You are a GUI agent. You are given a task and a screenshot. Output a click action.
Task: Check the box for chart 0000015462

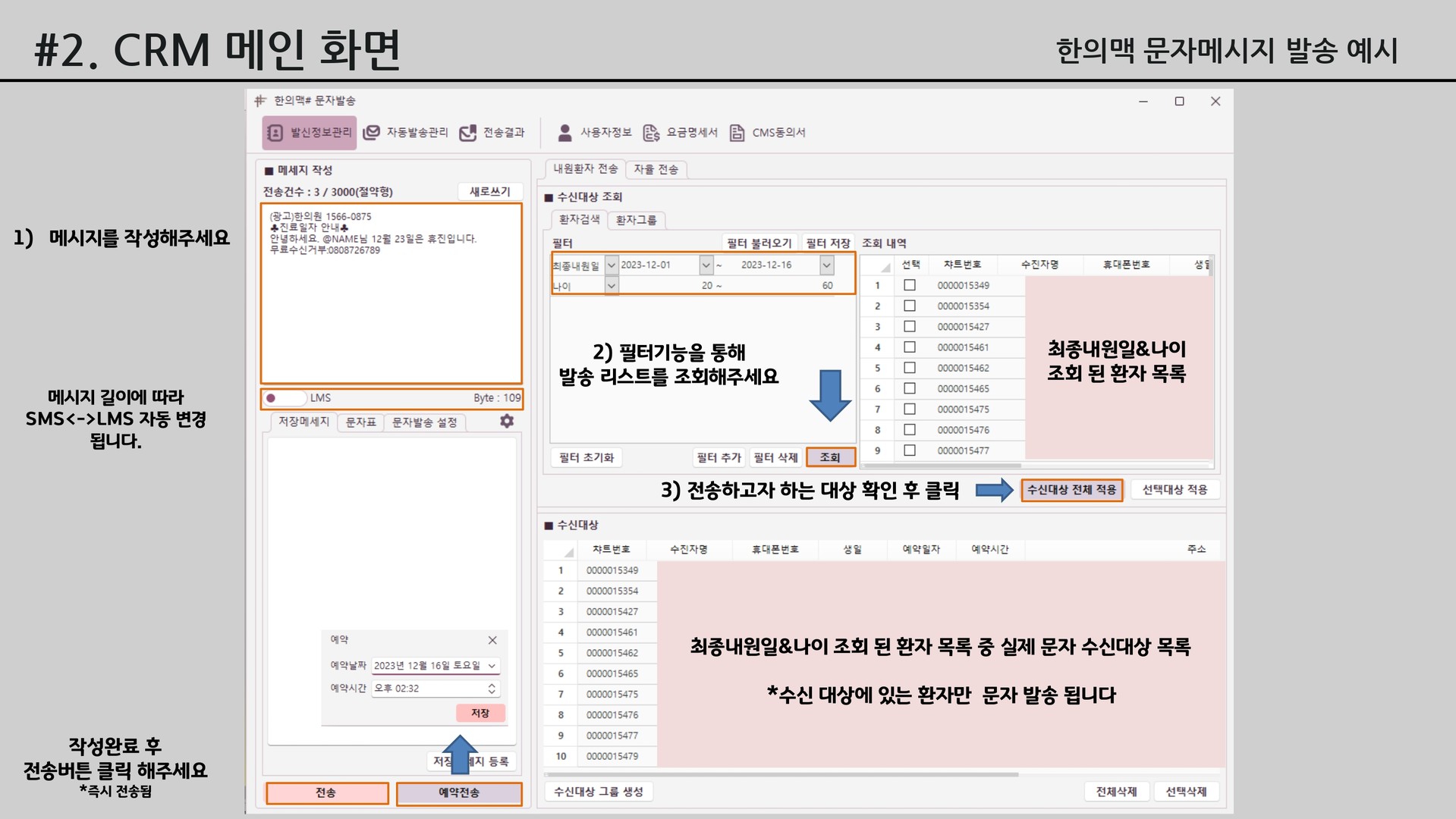tap(910, 368)
